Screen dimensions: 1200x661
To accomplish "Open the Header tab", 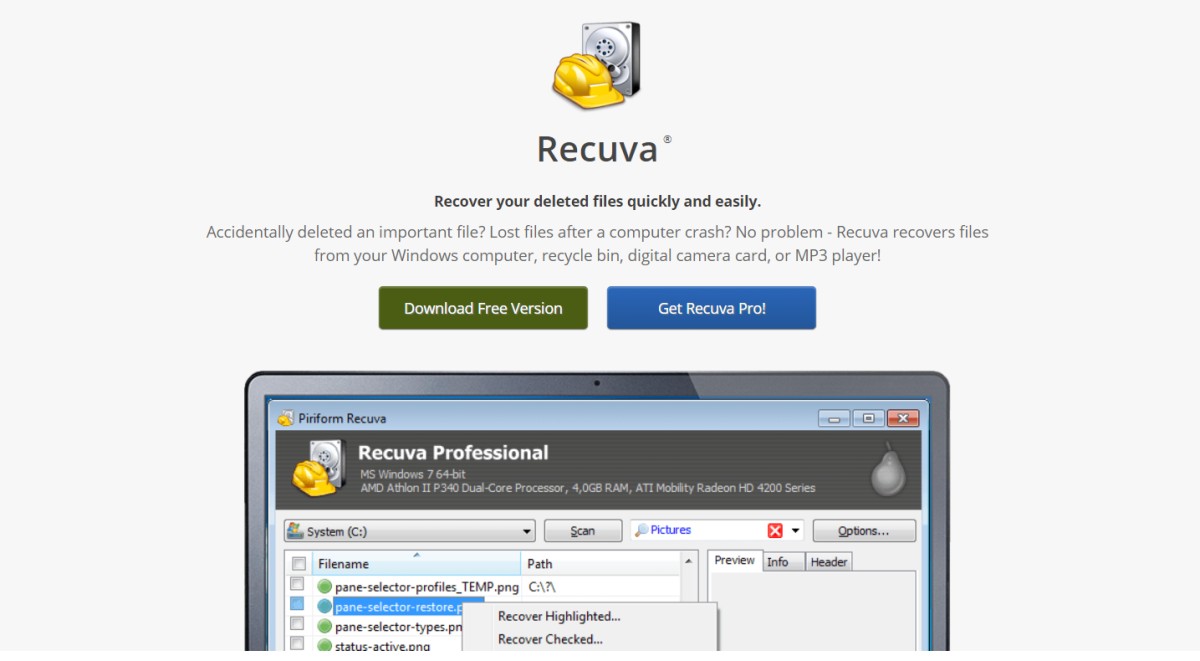I will point(829,562).
